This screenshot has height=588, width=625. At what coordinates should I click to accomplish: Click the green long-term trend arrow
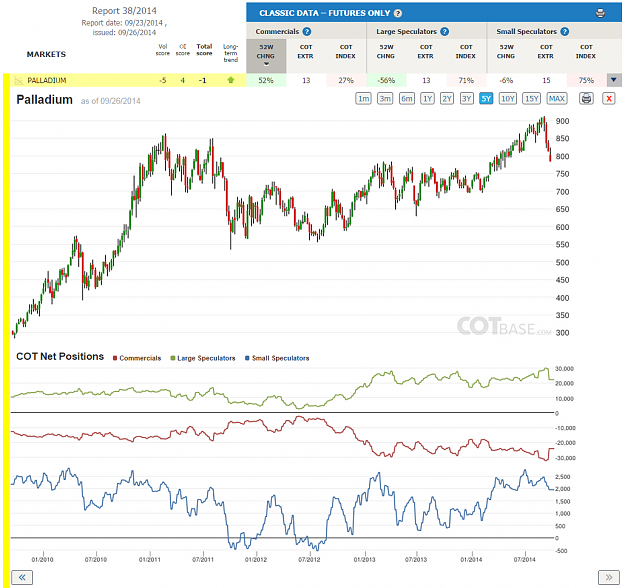[x=230, y=80]
